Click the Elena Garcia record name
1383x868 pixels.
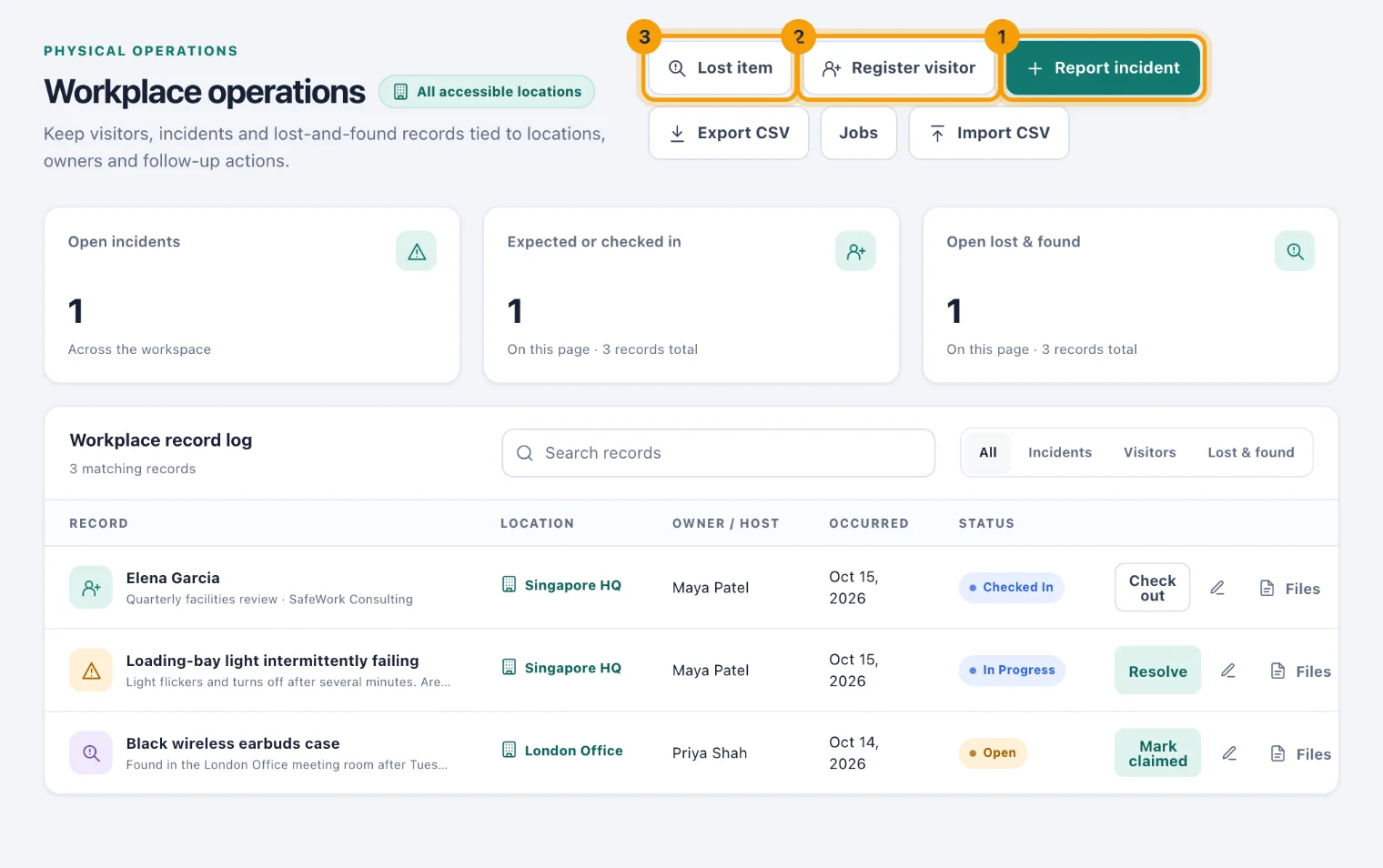[x=173, y=578]
